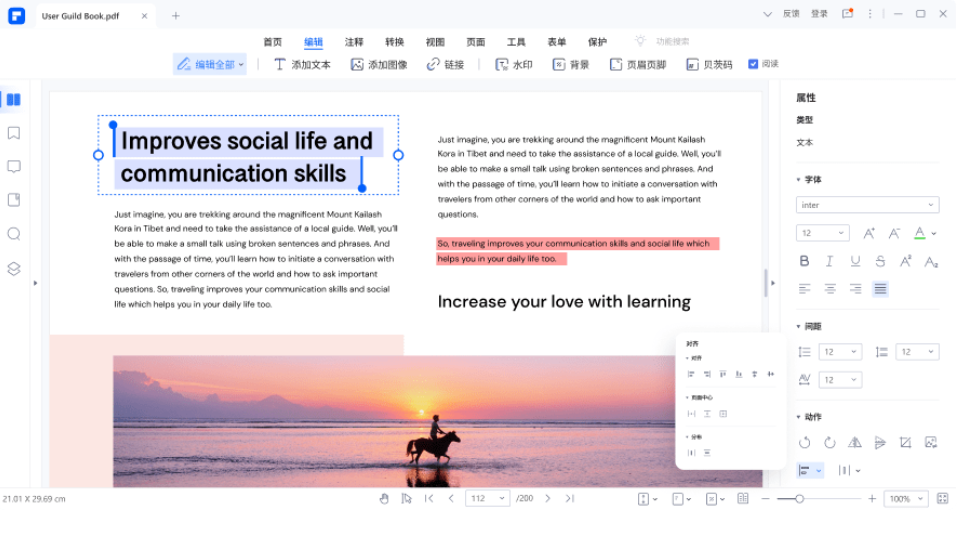Image resolution: width=962 pixels, height=534 pixels.
Task: Switch to the 页面 (Page) tab
Action: (x=475, y=42)
